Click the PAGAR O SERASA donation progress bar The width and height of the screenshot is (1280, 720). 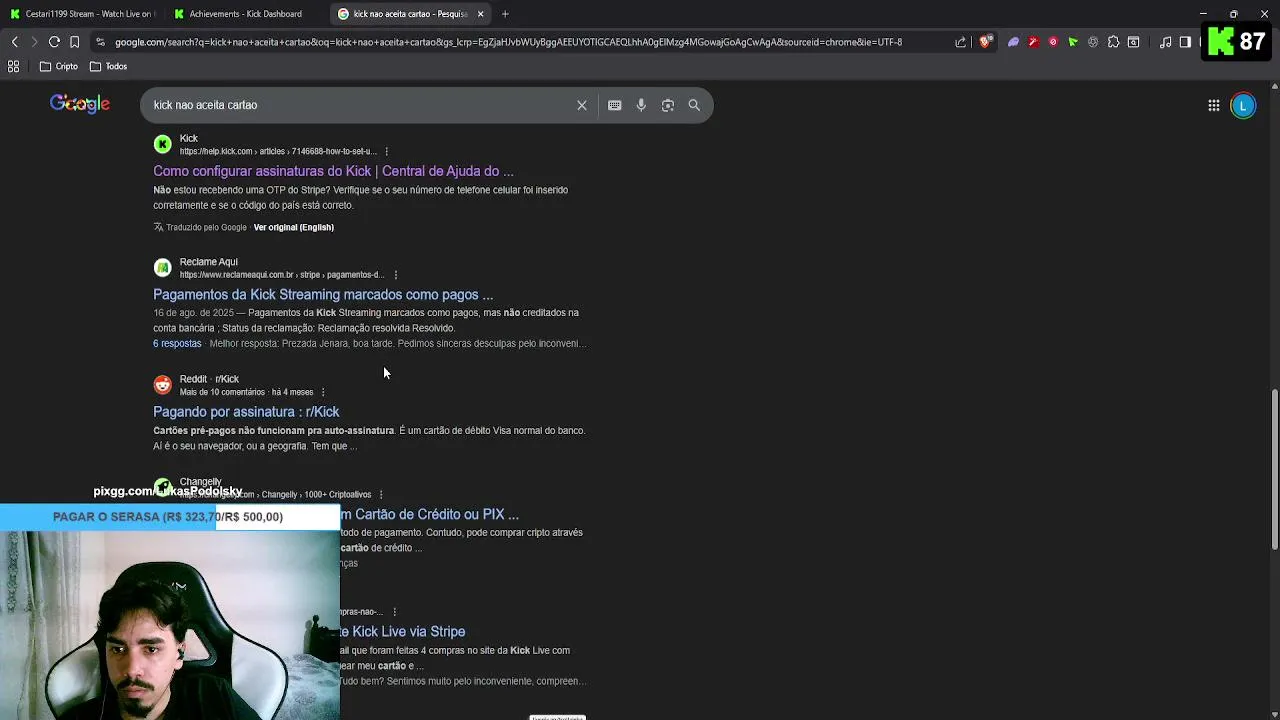point(170,517)
